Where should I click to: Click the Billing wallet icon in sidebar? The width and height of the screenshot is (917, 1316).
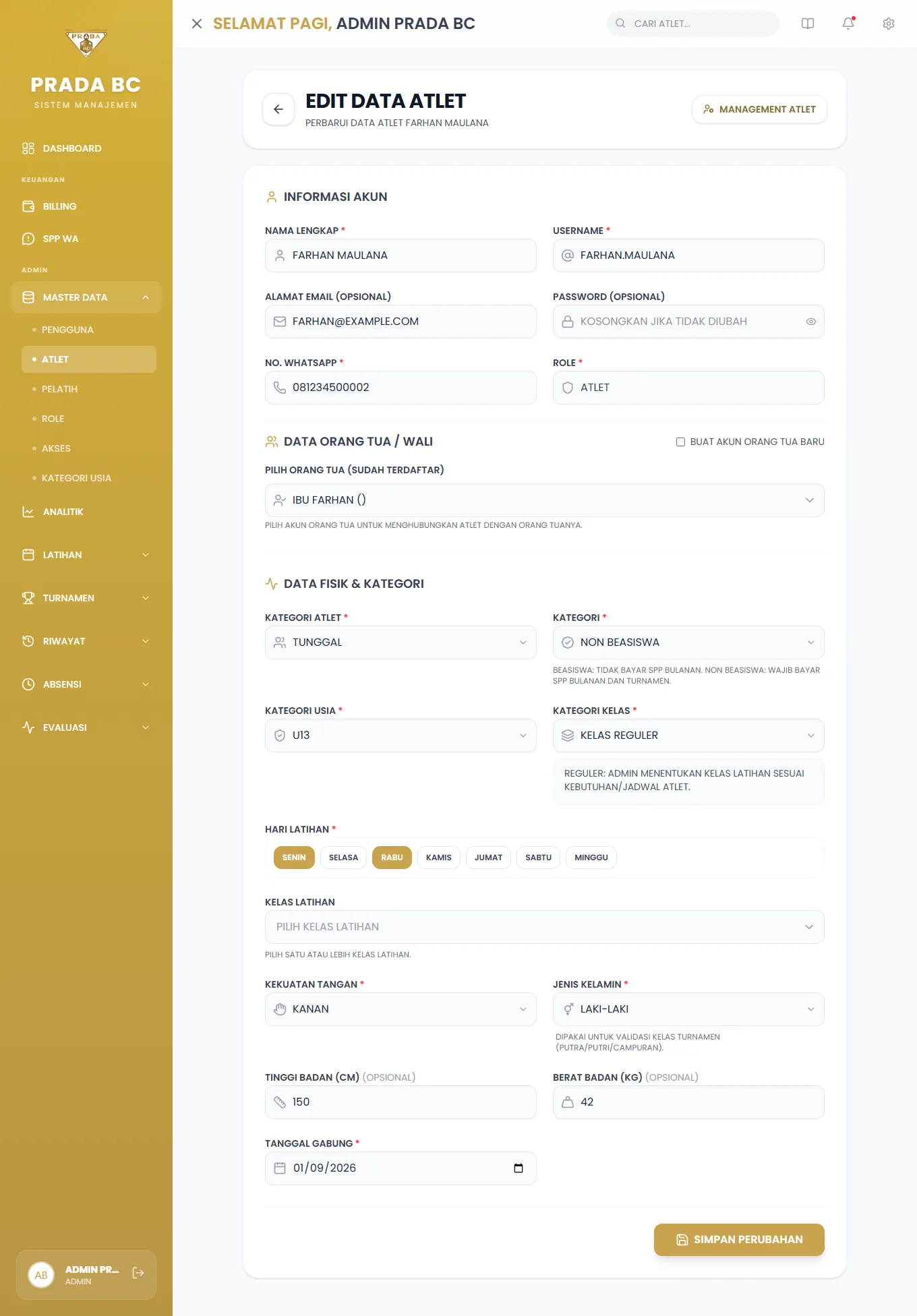click(28, 206)
